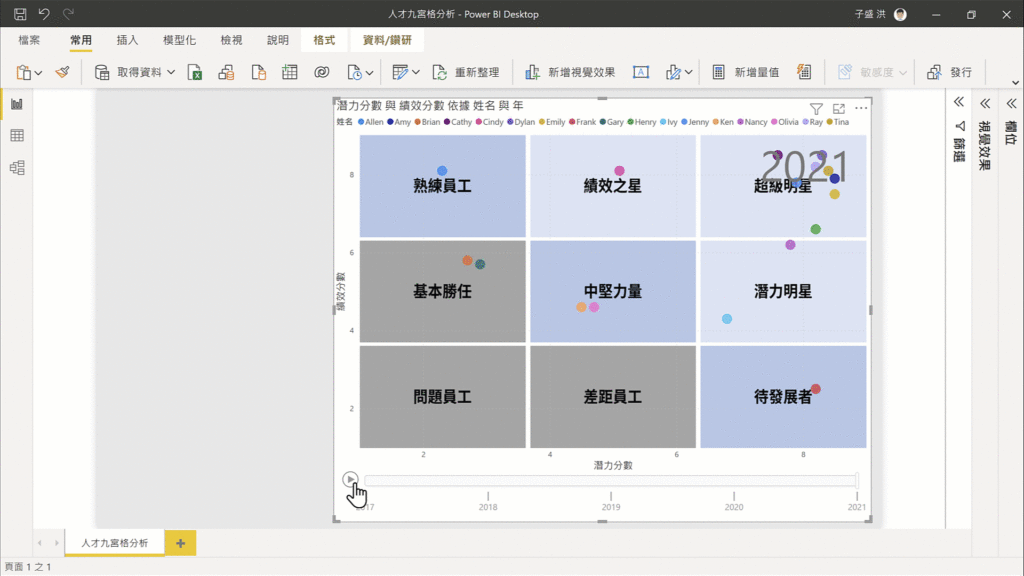1024x576 pixels.
Task: Click the 2020 timeline marker
Action: pos(733,502)
